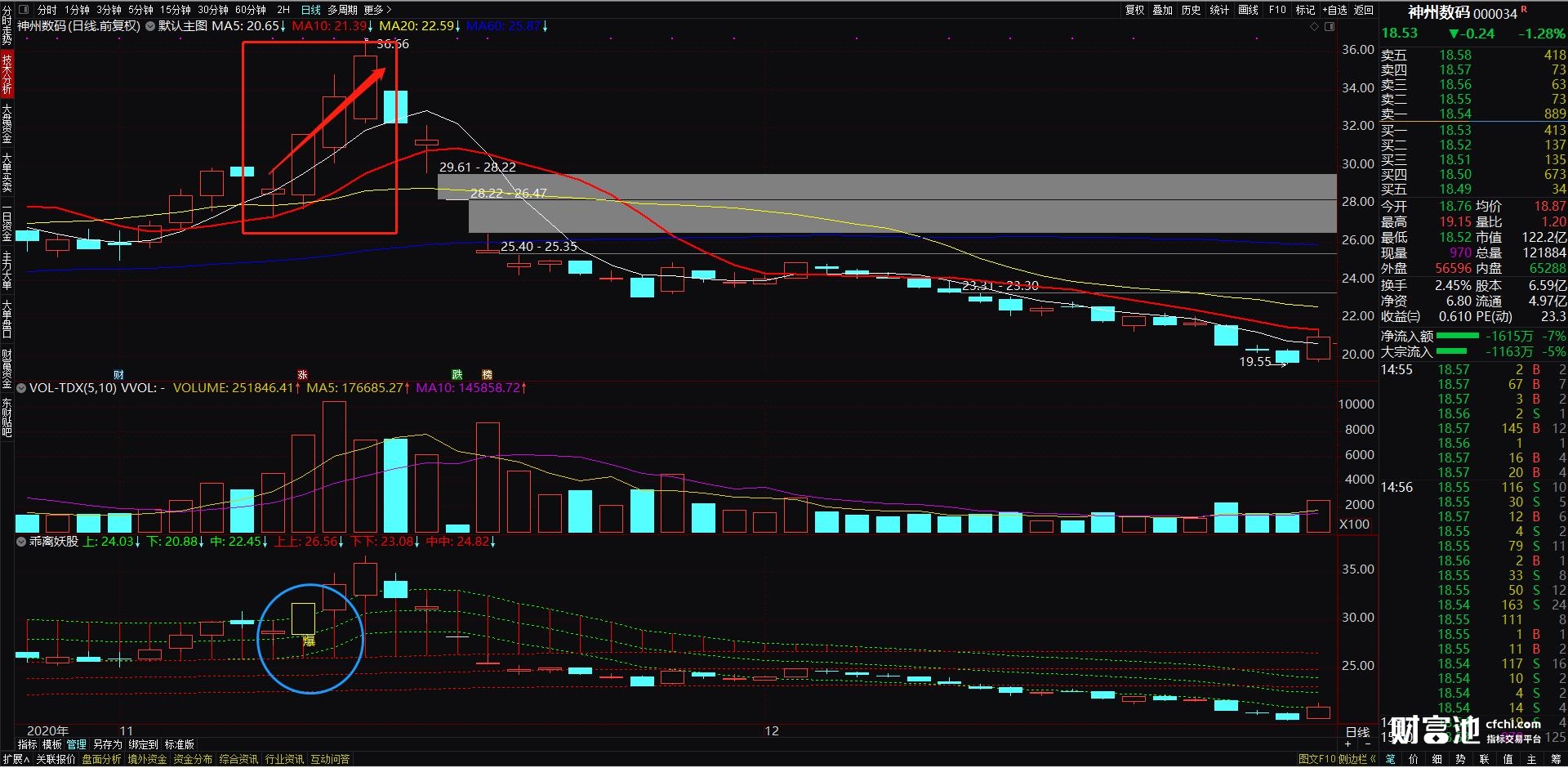Click the 模板 template tab

point(52,745)
